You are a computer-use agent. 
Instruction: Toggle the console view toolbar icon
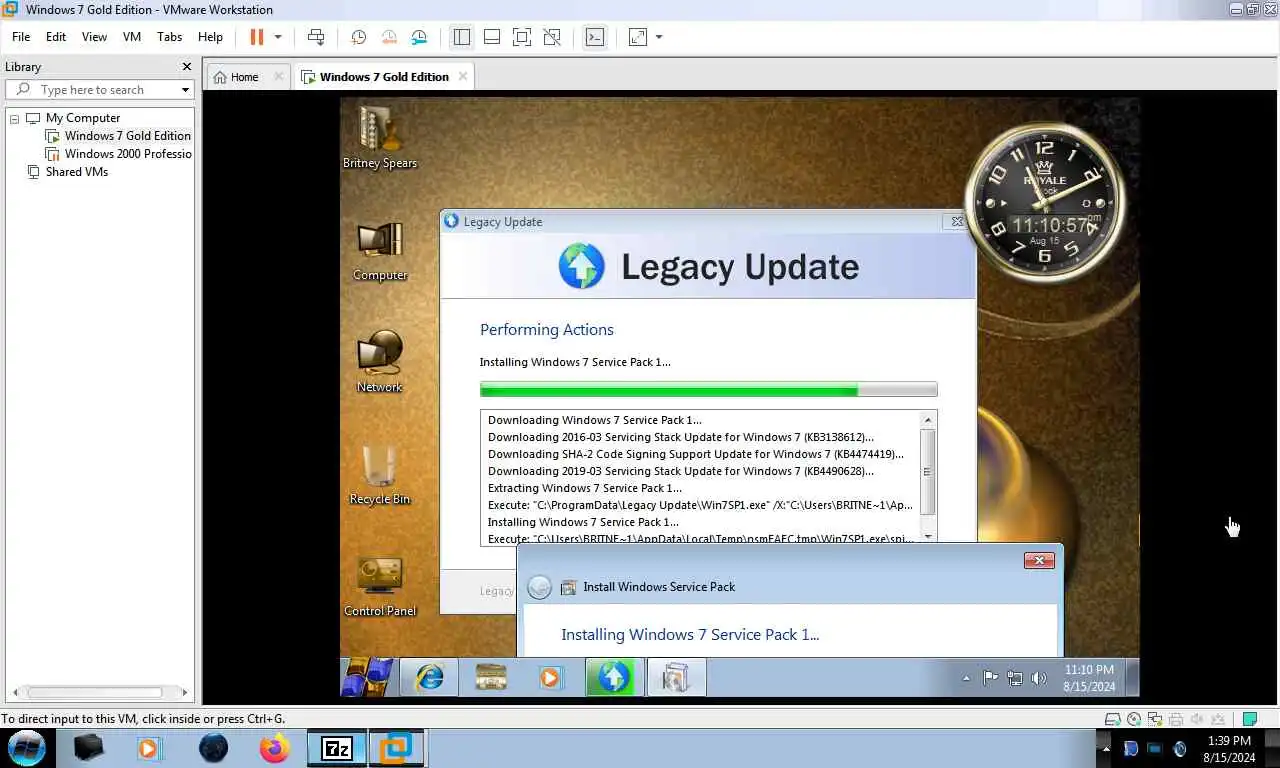[595, 37]
